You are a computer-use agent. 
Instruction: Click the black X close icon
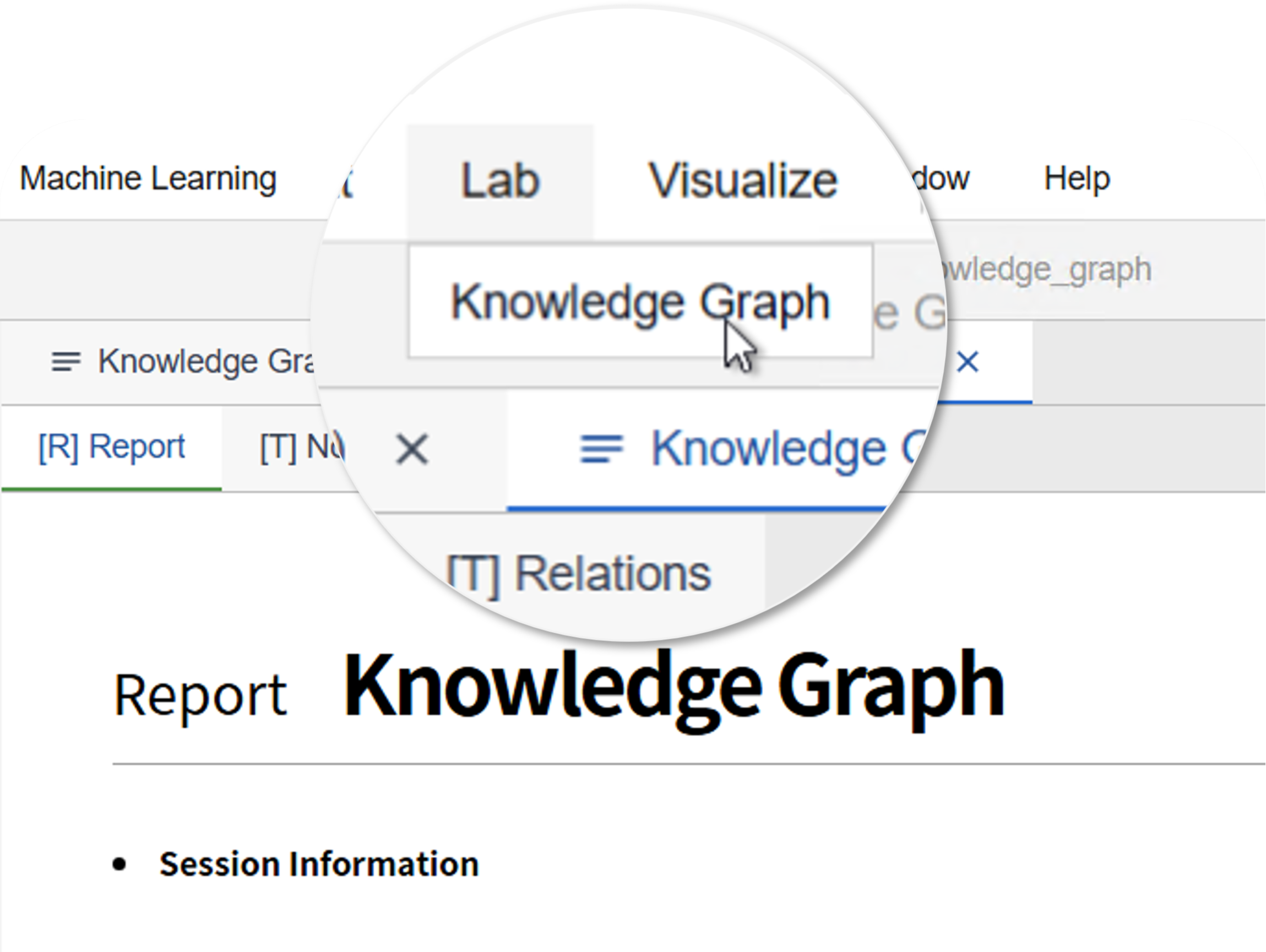(412, 449)
